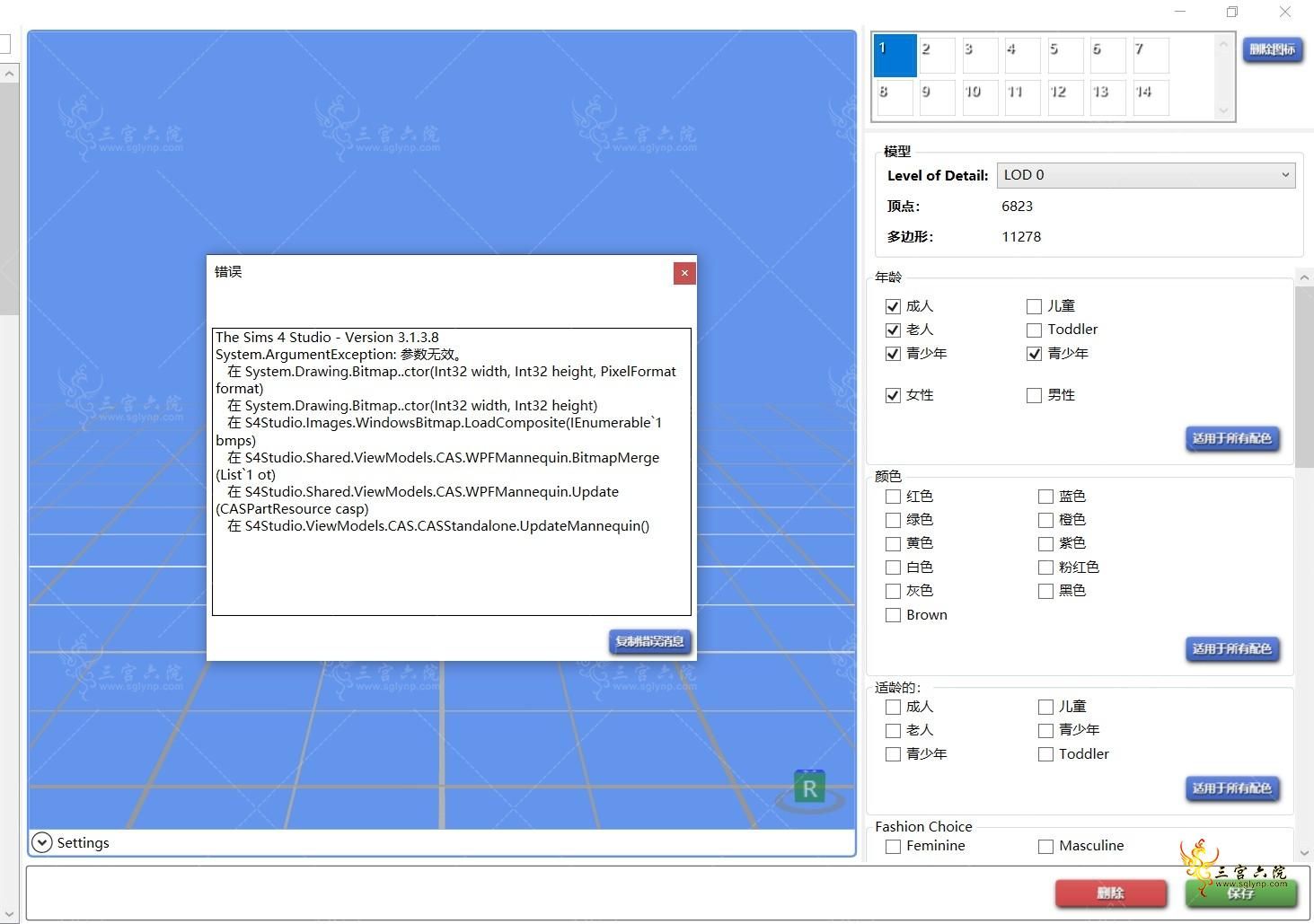Select swatch thumbnail 1

[x=895, y=55]
